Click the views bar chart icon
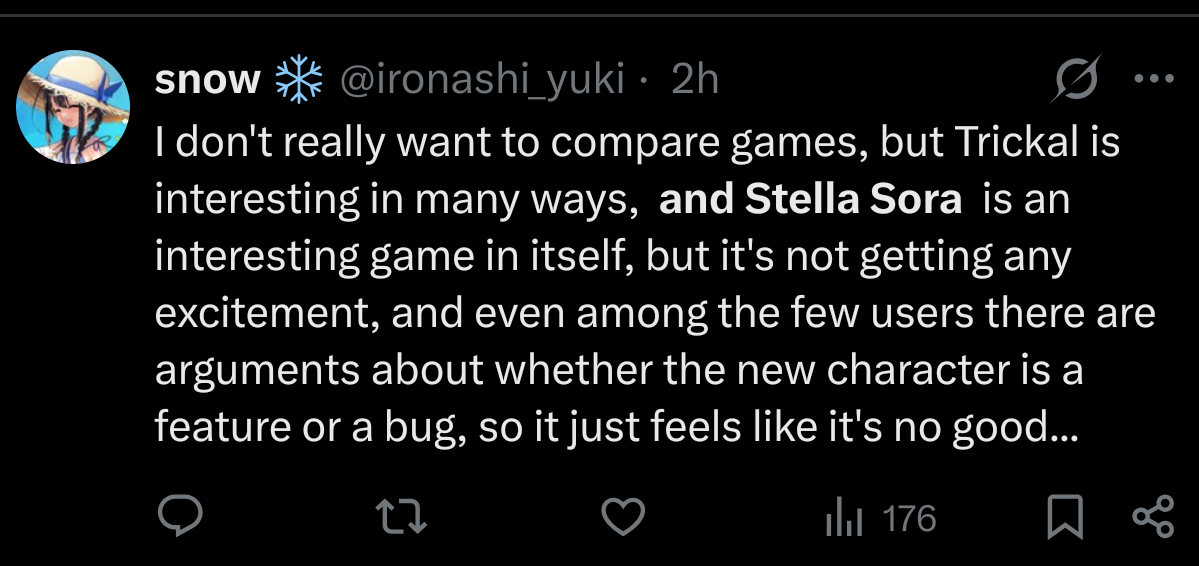 (844, 518)
